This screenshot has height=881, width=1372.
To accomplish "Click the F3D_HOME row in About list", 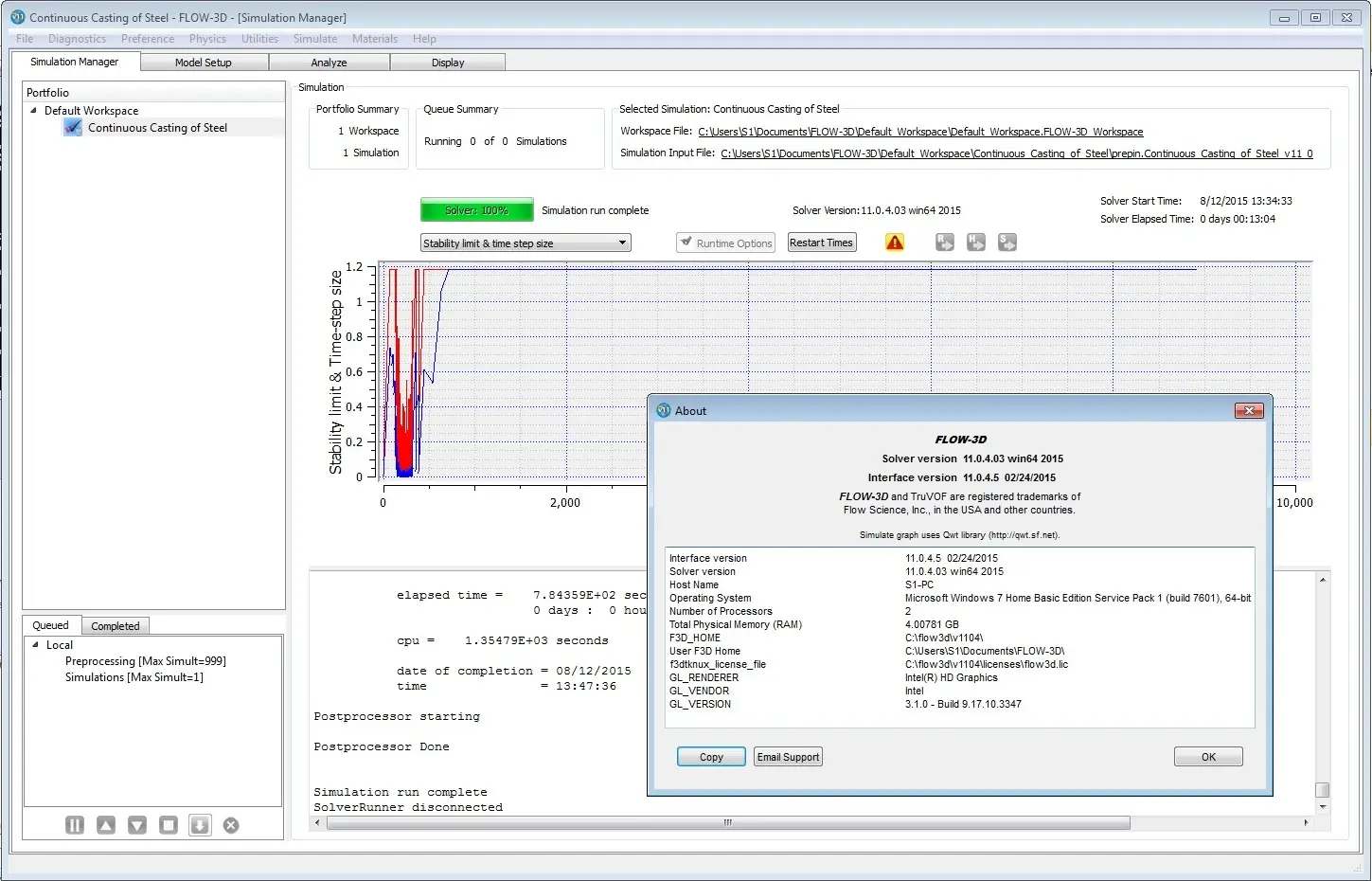I will [x=960, y=638].
